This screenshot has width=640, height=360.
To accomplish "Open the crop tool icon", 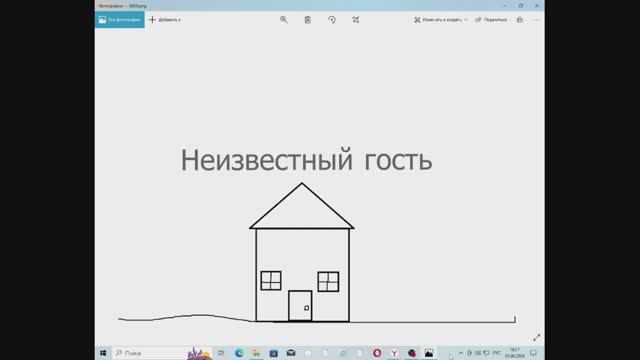I will pyautogui.click(x=356, y=20).
